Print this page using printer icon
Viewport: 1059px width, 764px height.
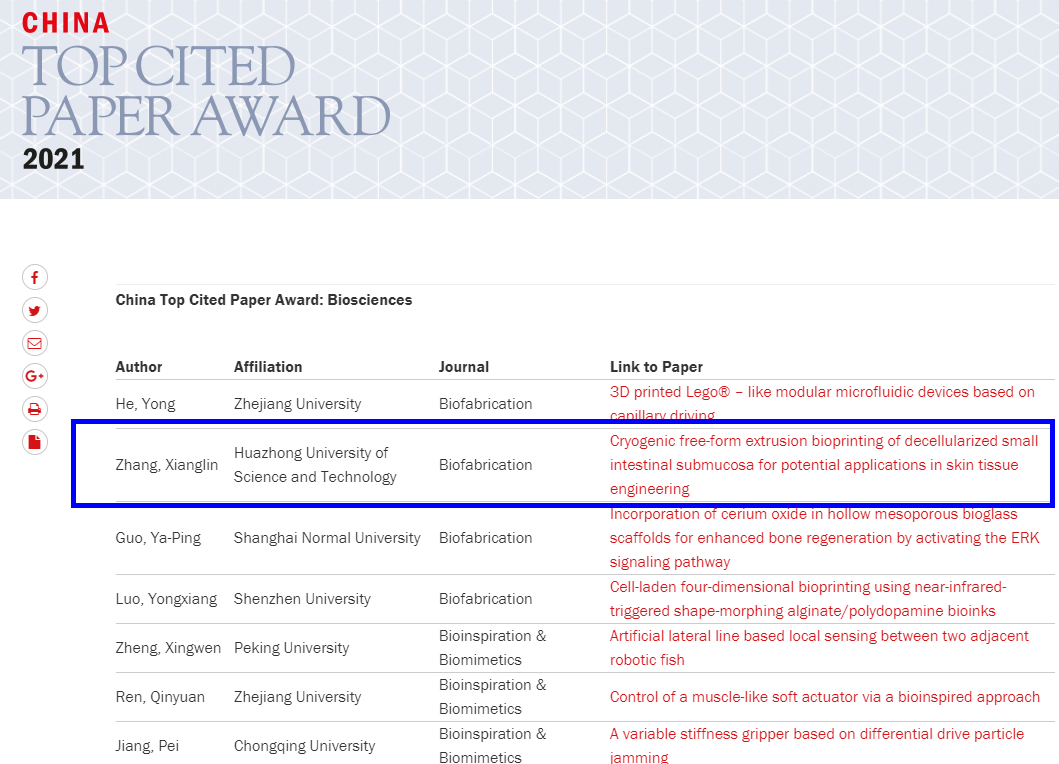[x=35, y=409]
